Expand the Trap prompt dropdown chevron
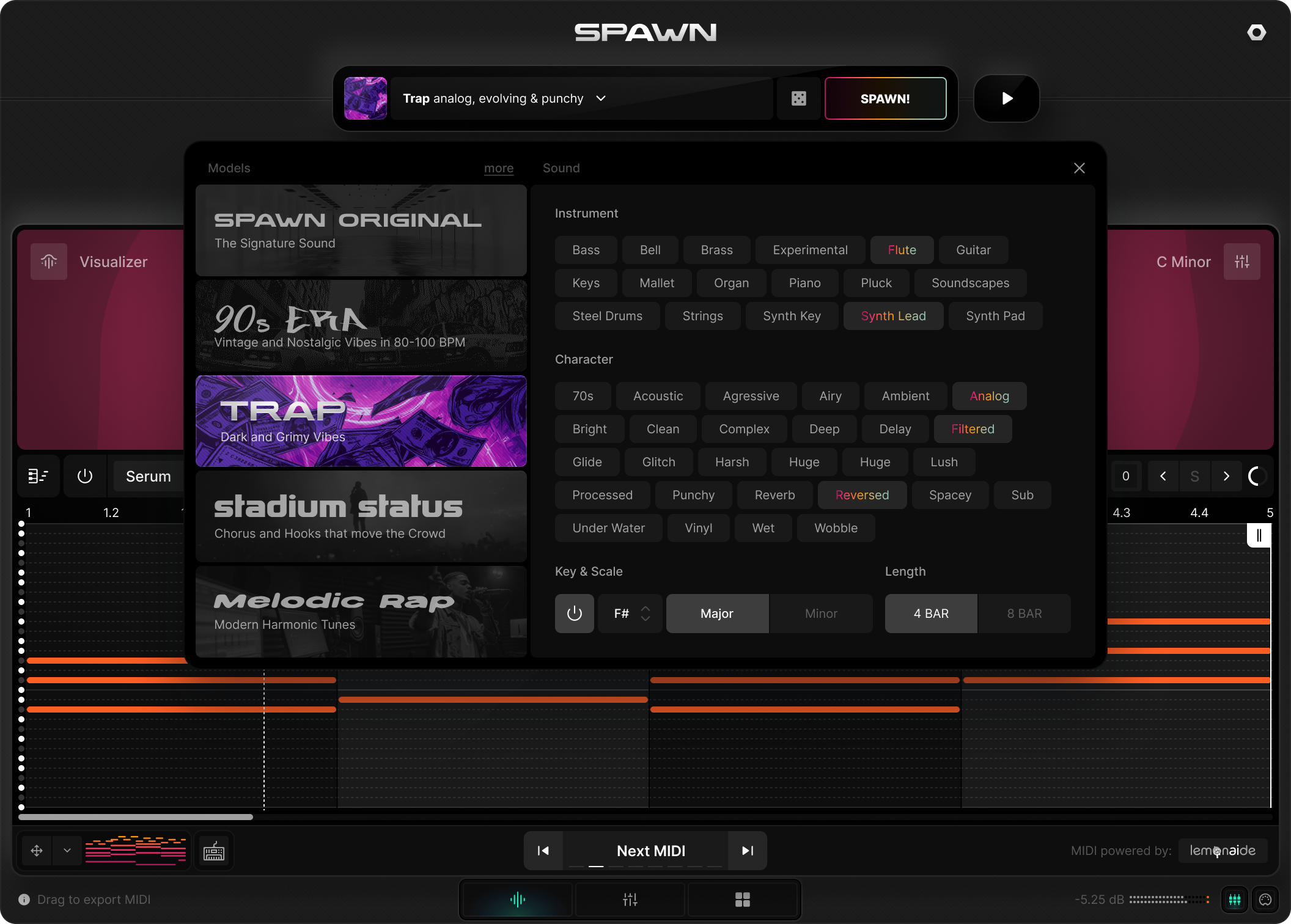Screen dimensions: 1291x924 (601, 98)
